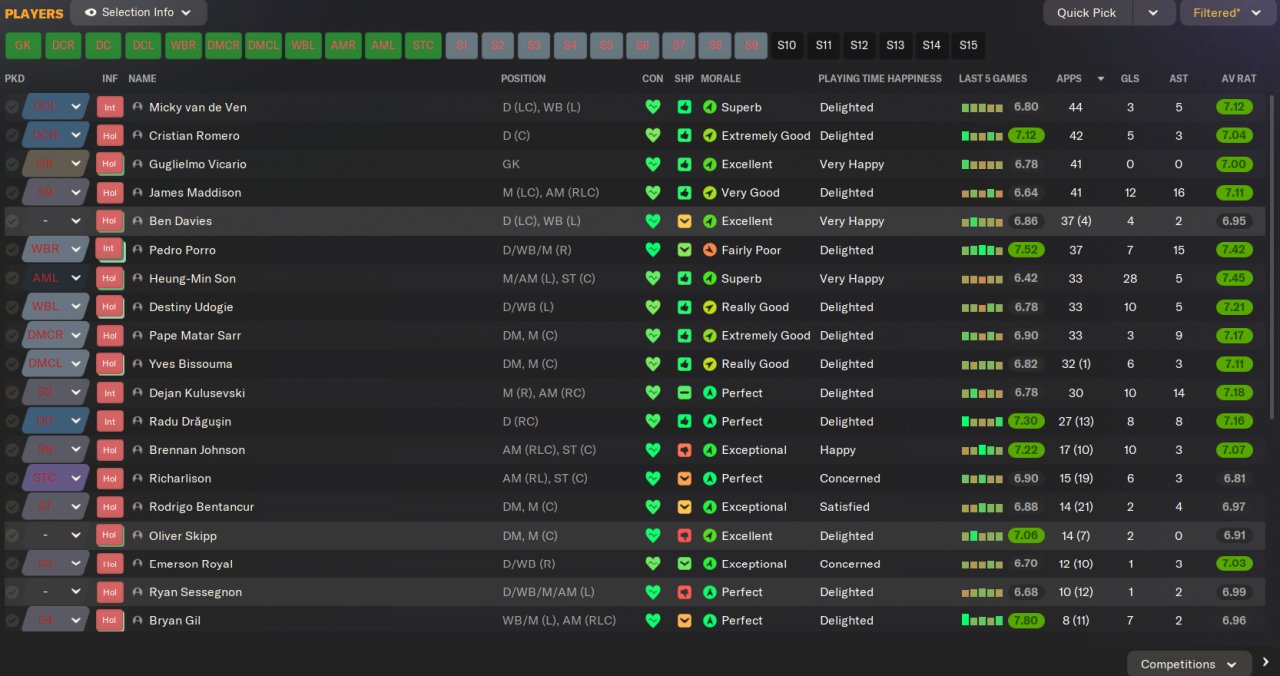Toggle the selection tick for Dejan Kulusevski
This screenshot has width=1280, height=676.
(x=12, y=393)
